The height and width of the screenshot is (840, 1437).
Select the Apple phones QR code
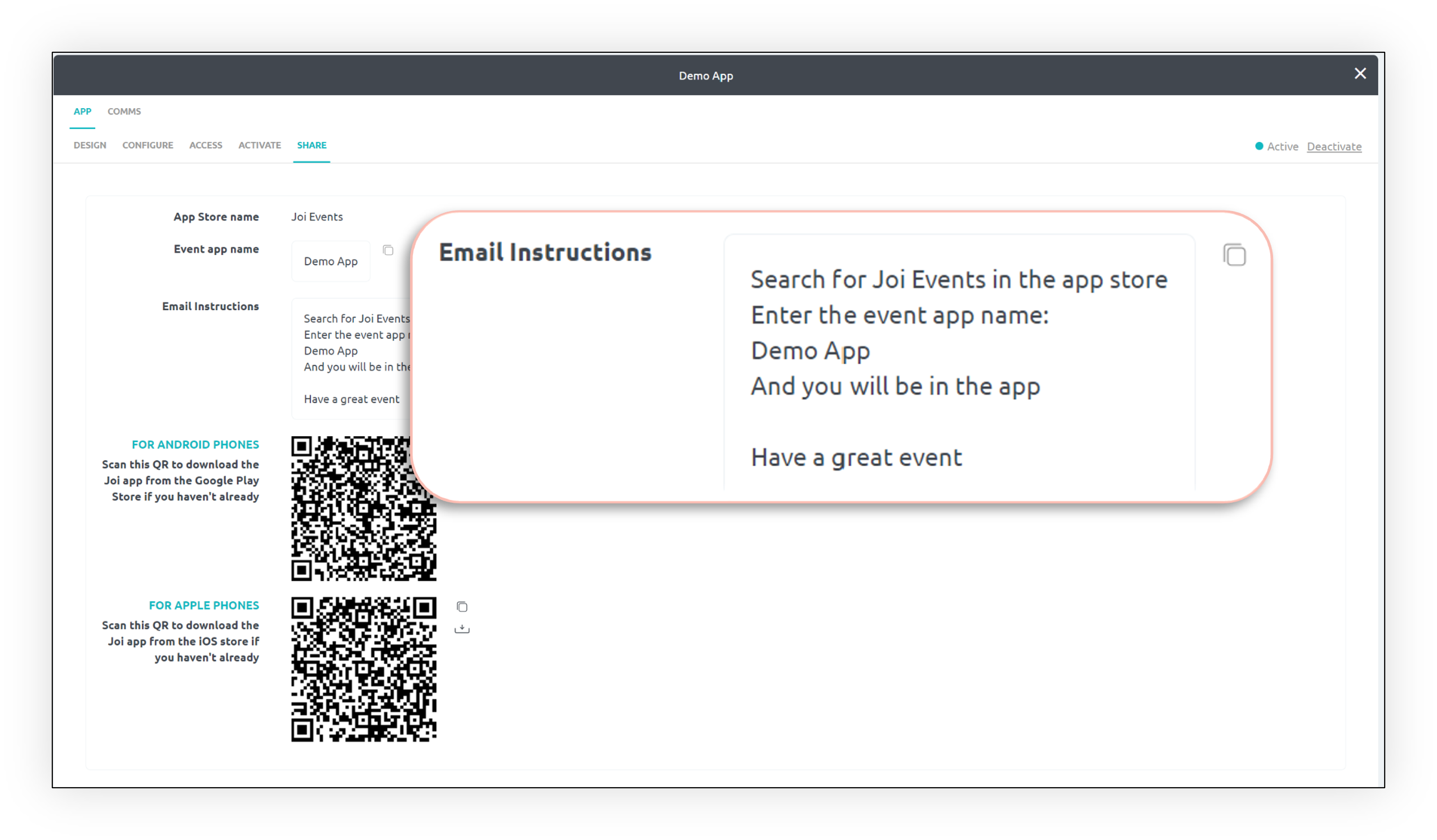(x=363, y=669)
